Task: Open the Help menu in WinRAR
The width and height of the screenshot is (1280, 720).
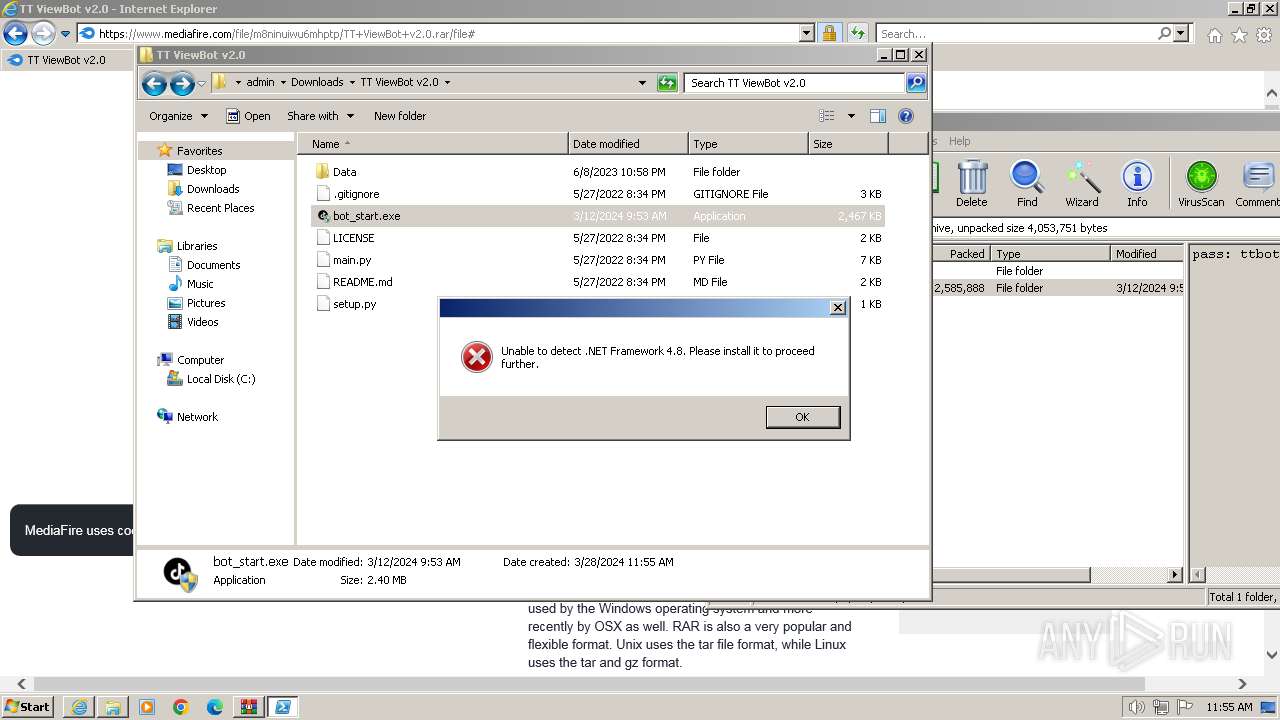Action: point(959,141)
